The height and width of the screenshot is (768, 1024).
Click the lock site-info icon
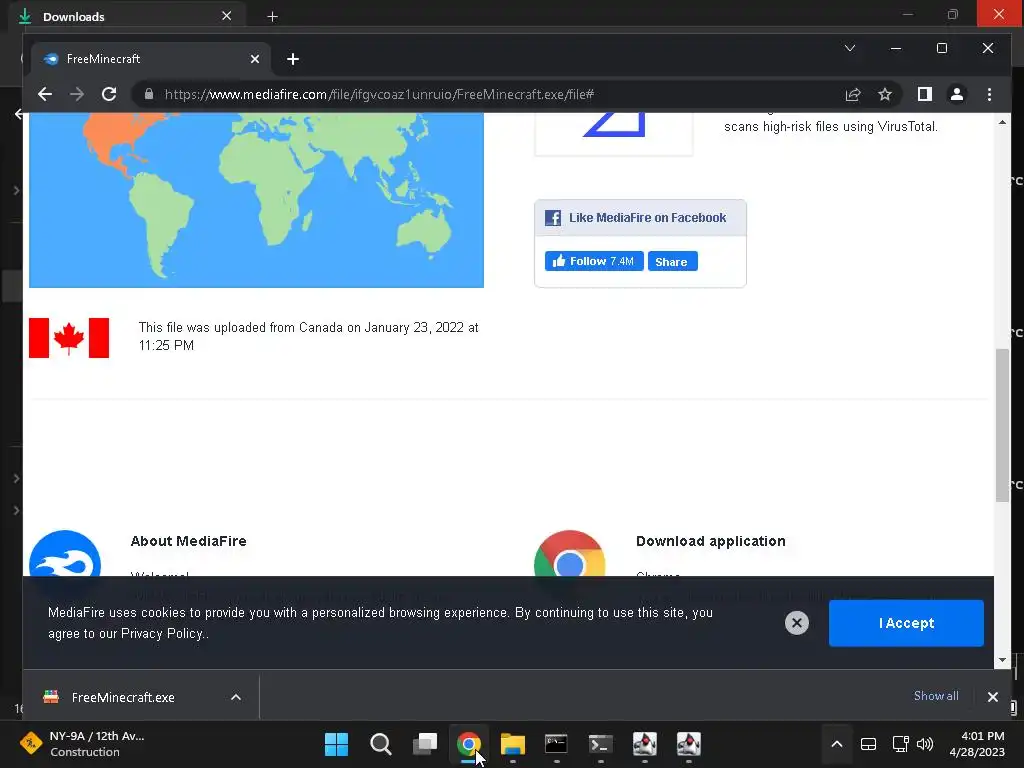pos(149,94)
